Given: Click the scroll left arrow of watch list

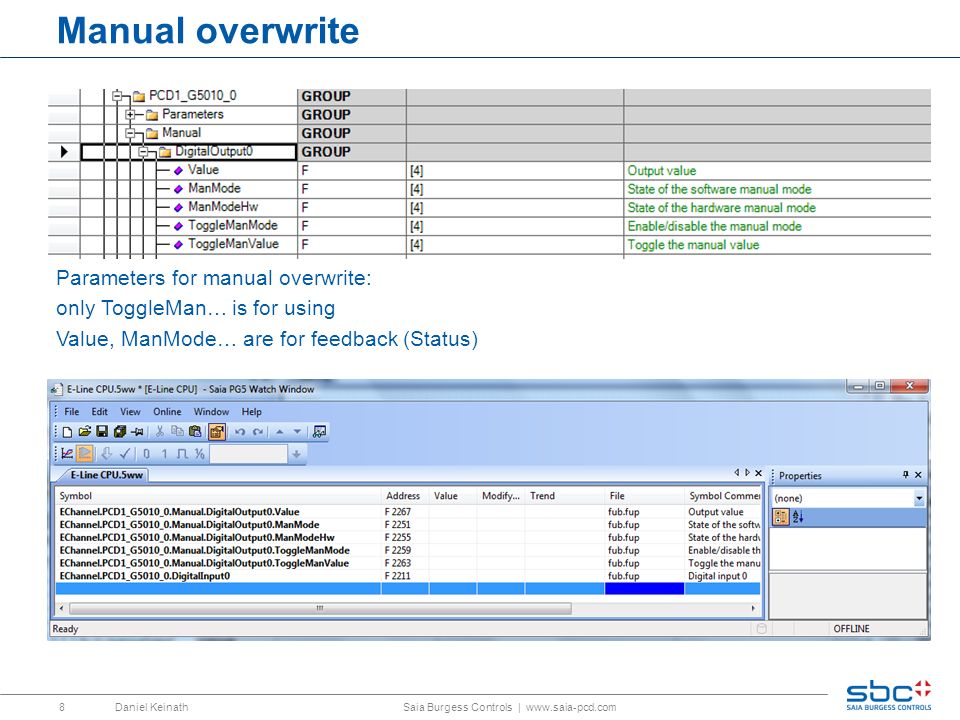Looking at the screenshot, I should [61, 609].
